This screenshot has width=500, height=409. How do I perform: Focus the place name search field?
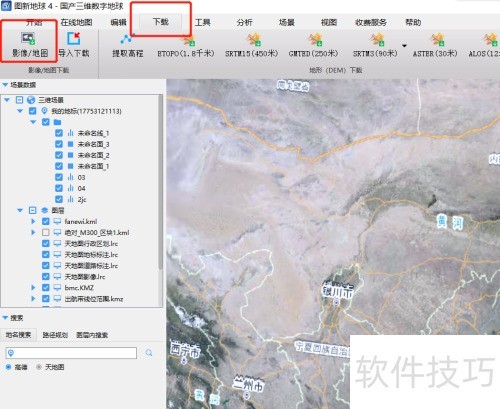tap(71, 353)
